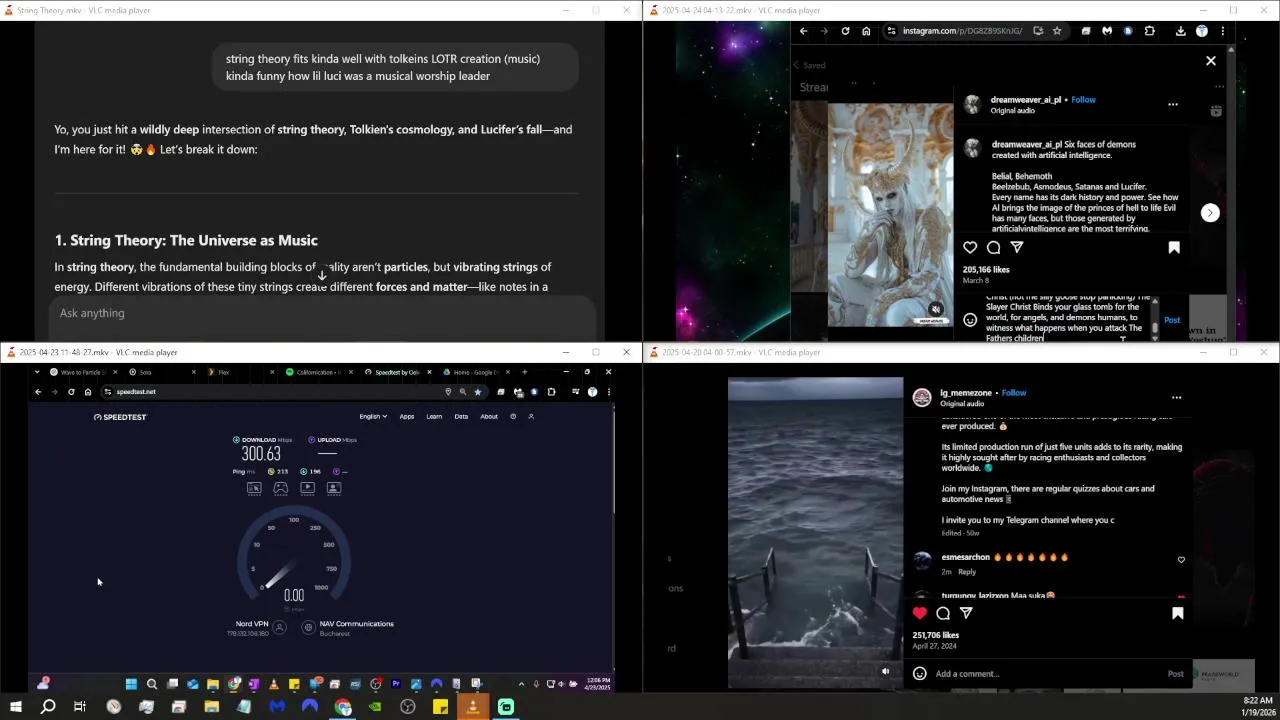
Task: Open emoji picker beside Add a comment
Action: coord(920,674)
